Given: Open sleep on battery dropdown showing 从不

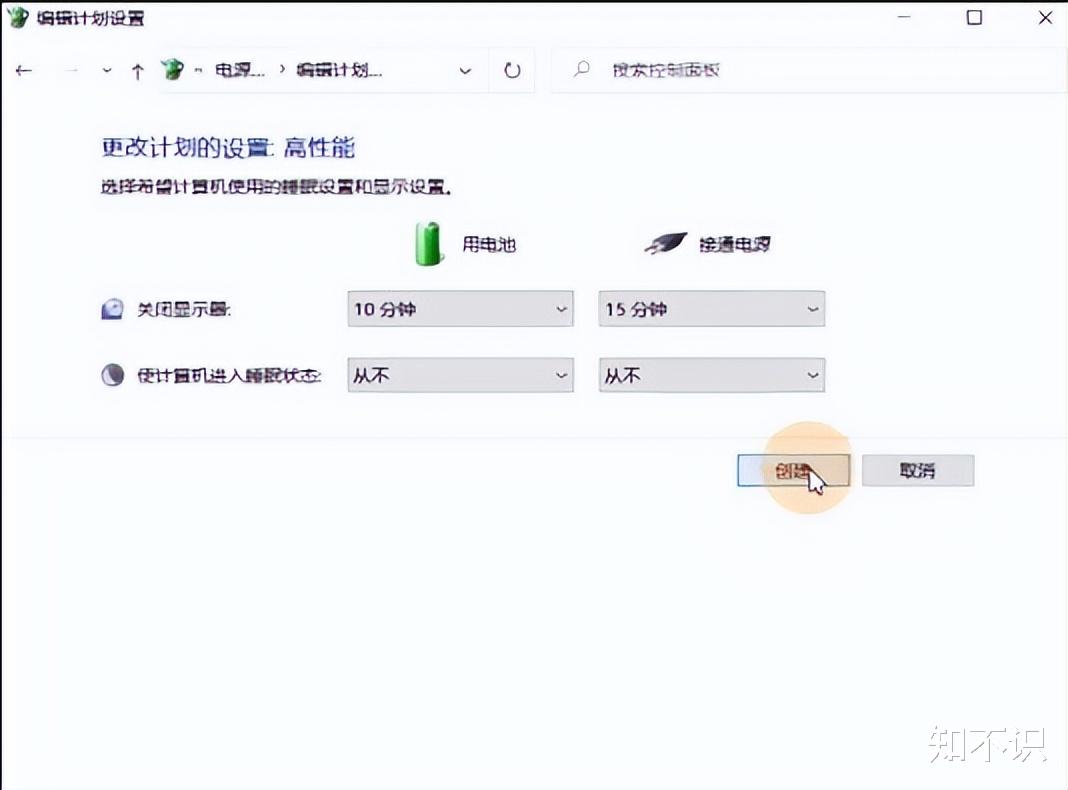Looking at the screenshot, I should pyautogui.click(x=460, y=375).
